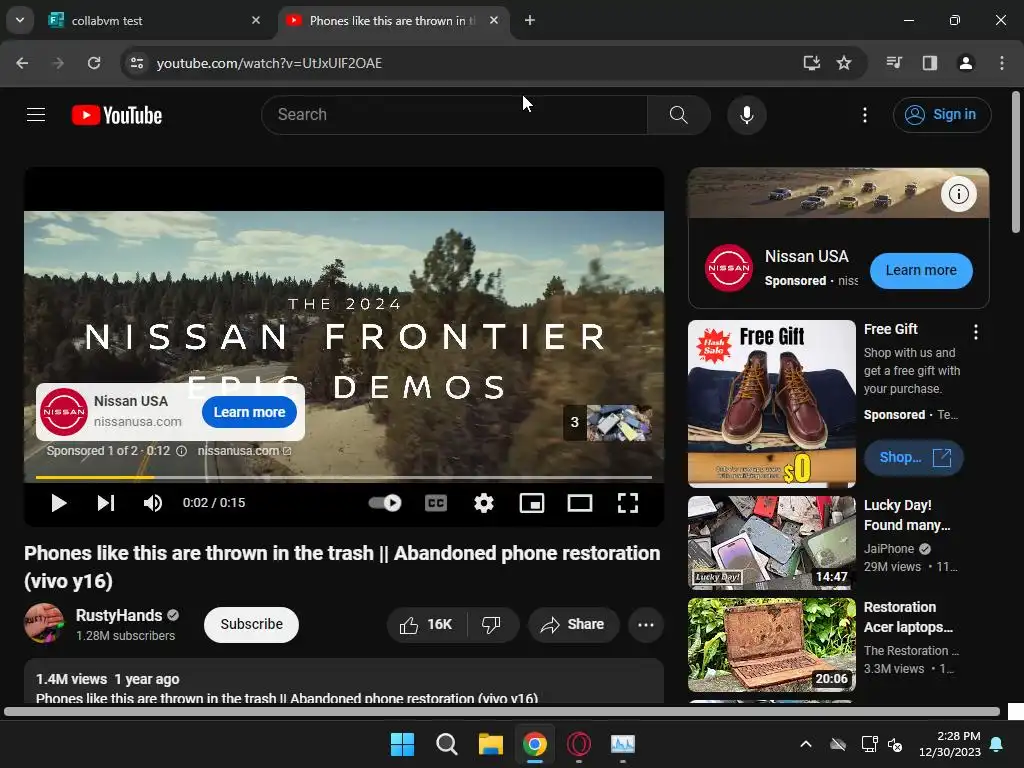Open media controls icon in Chrome toolbar
This screenshot has width=1024, height=768.
point(894,63)
